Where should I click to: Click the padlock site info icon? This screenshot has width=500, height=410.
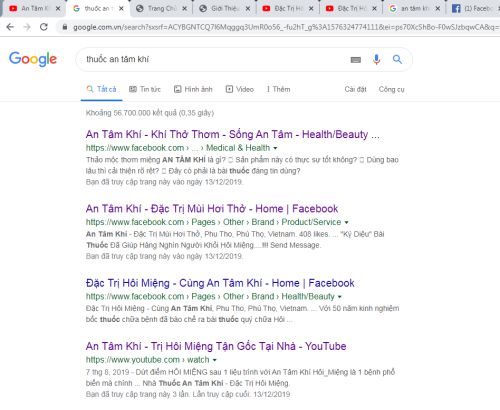[x=65, y=27]
